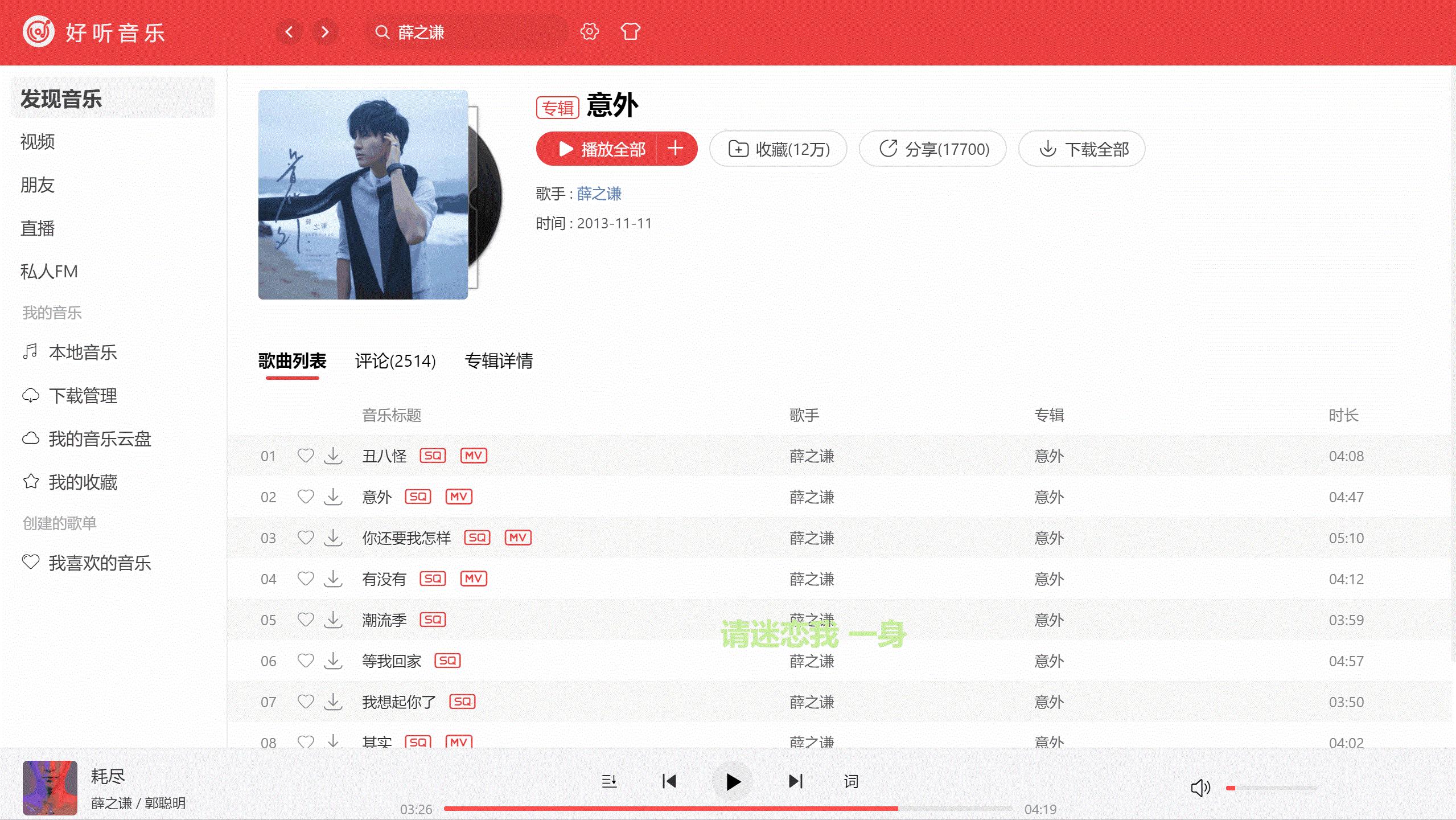
Task: Expand the 创建的歌单 section
Action: point(59,523)
